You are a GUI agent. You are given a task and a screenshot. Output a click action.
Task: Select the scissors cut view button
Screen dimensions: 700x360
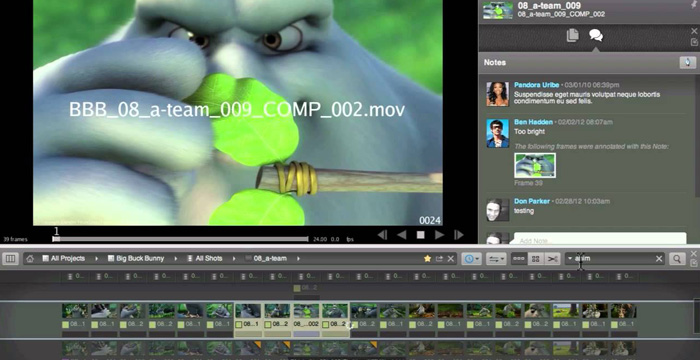[x=552, y=259]
